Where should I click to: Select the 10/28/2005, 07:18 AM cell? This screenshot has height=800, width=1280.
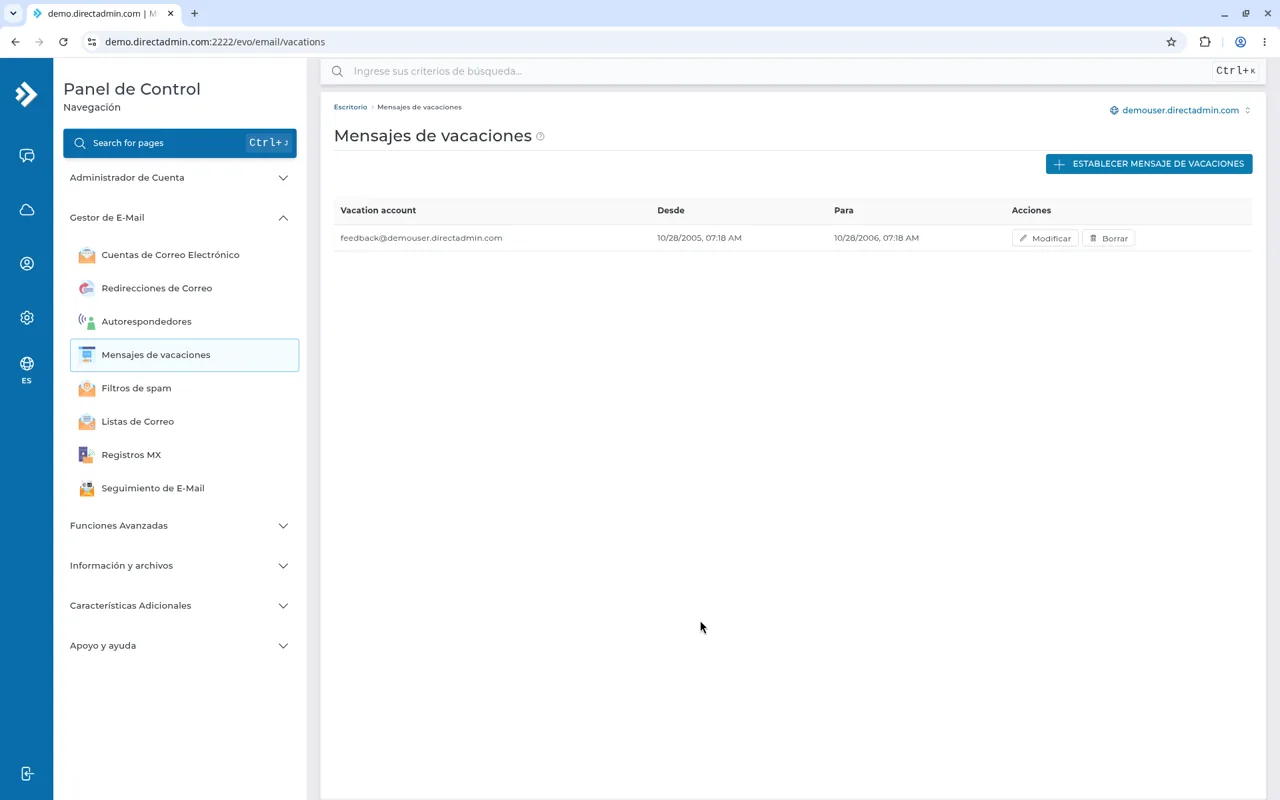click(x=699, y=238)
